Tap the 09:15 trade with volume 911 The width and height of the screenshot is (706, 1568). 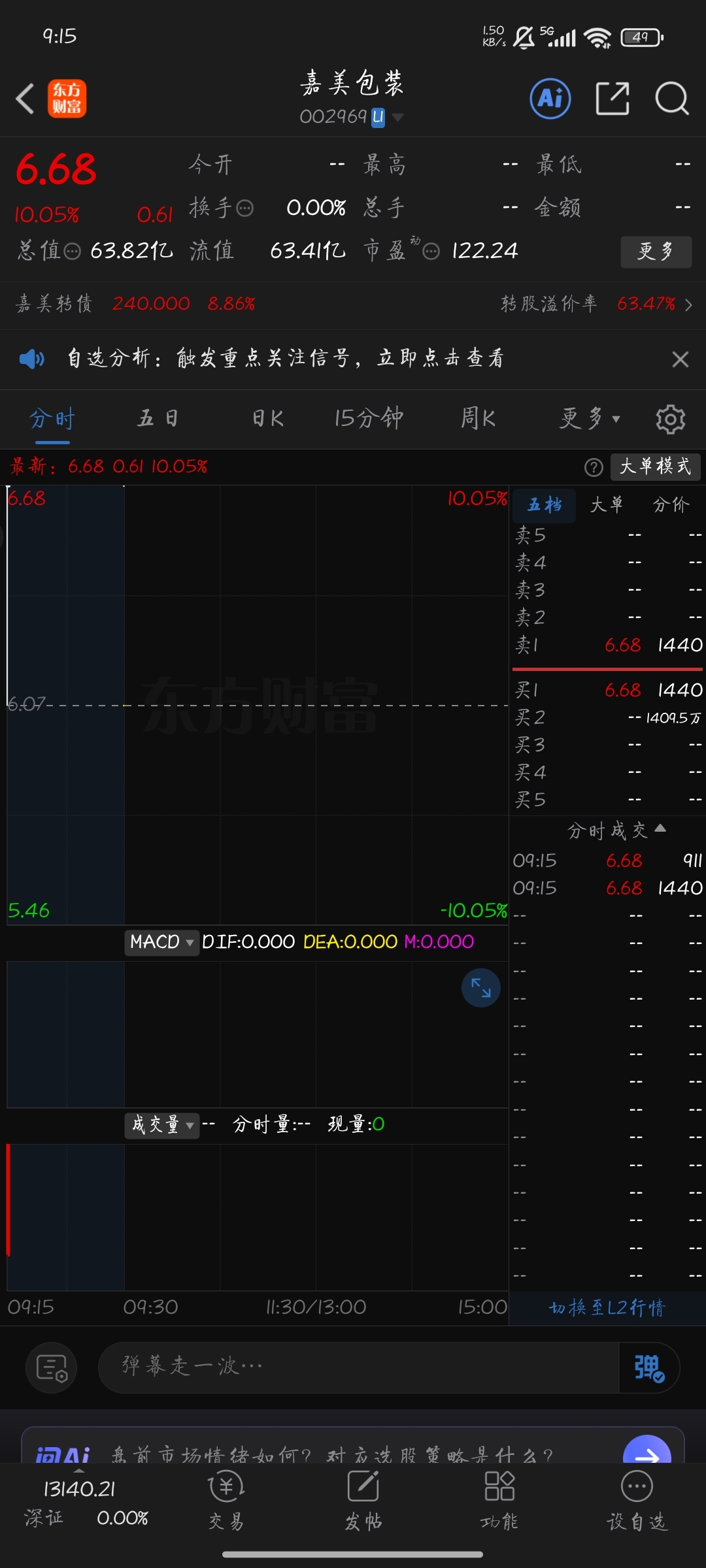pyautogui.click(x=608, y=860)
